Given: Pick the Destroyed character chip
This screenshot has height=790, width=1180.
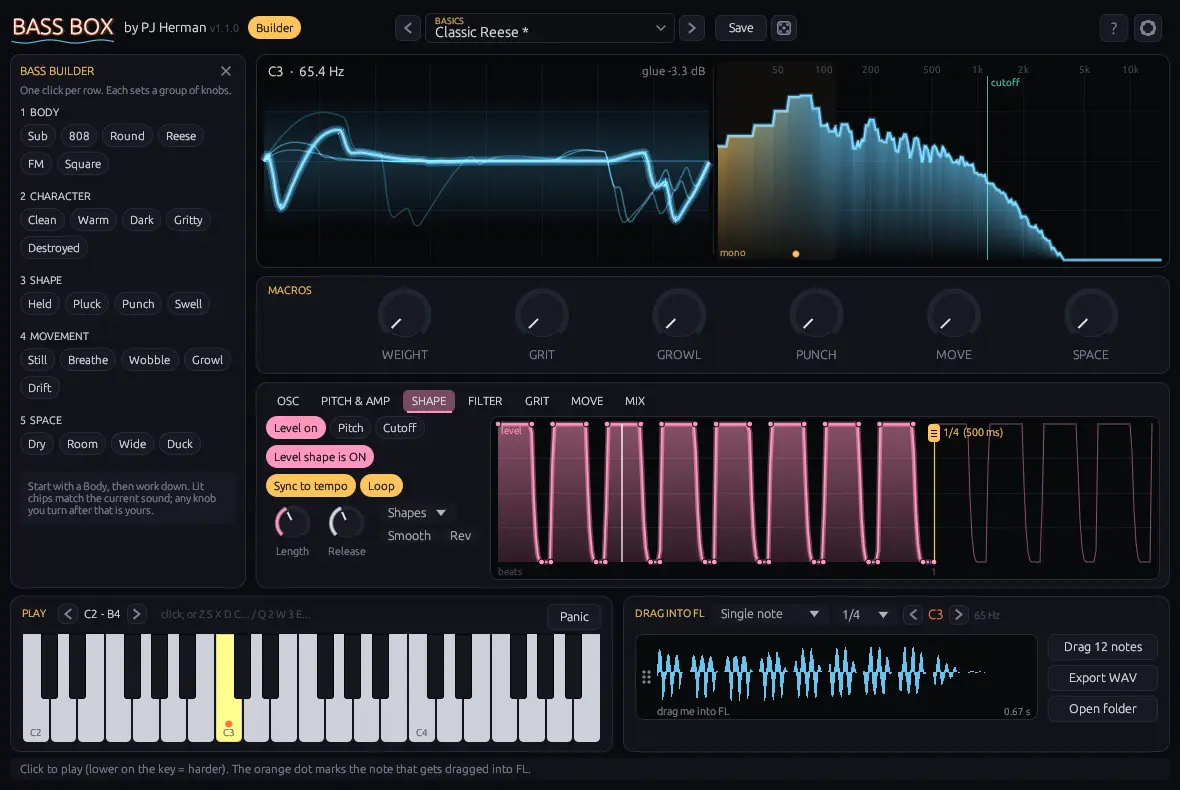Looking at the screenshot, I should pos(53,248).
